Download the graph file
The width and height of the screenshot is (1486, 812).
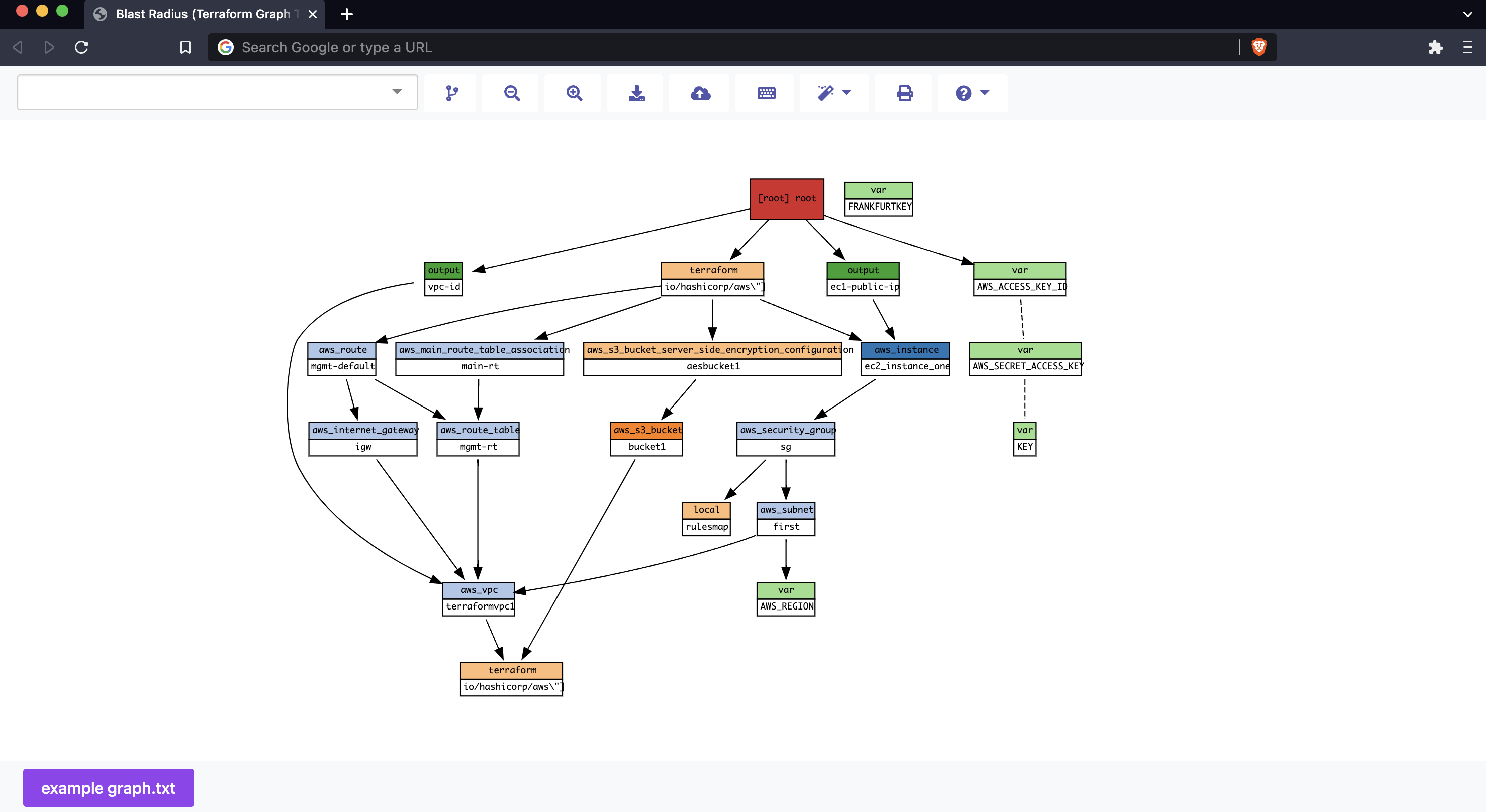636,93
